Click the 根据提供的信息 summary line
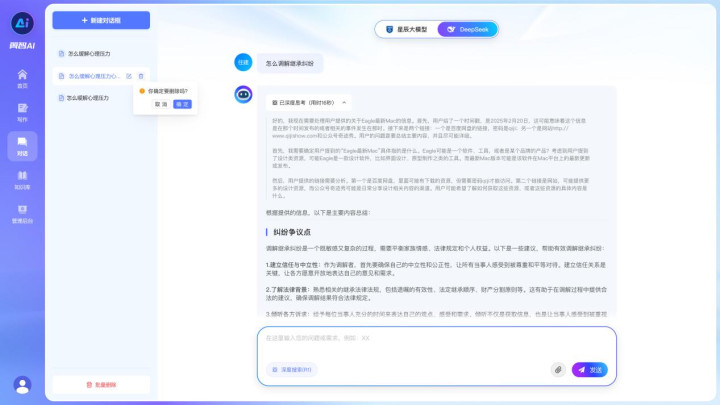720x405 pixels. pos(318,213)
